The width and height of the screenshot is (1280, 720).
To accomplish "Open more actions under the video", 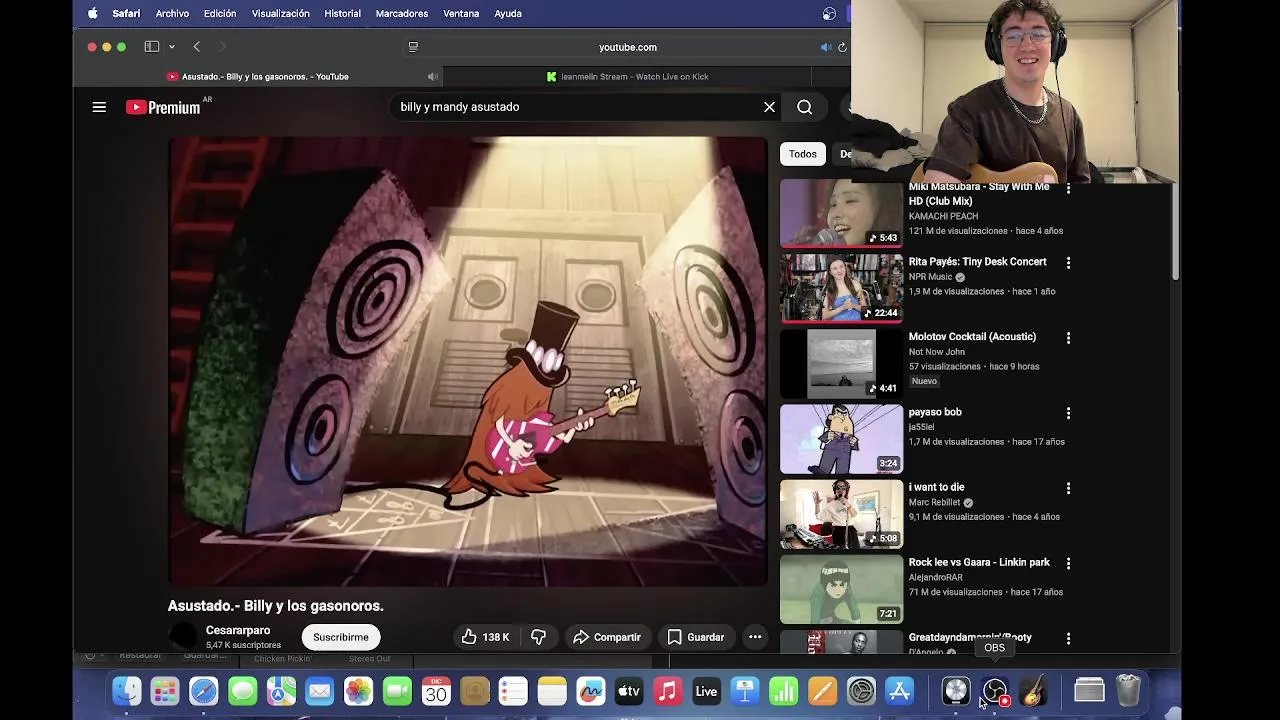I will point(755,637).
